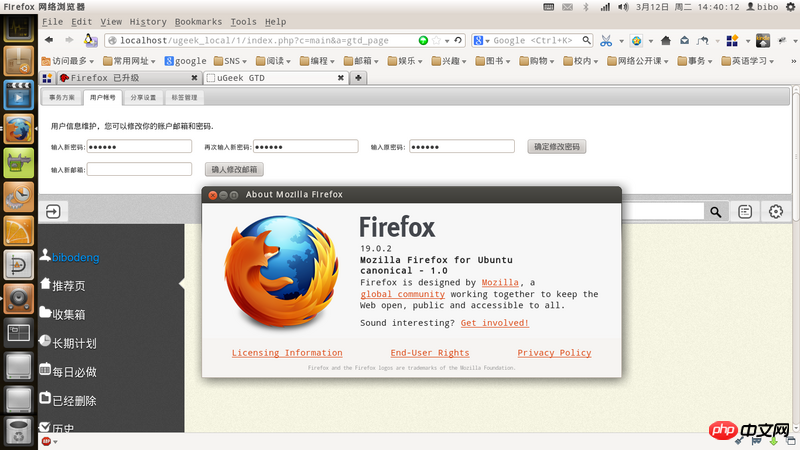Open the File menu

point(52,21)
